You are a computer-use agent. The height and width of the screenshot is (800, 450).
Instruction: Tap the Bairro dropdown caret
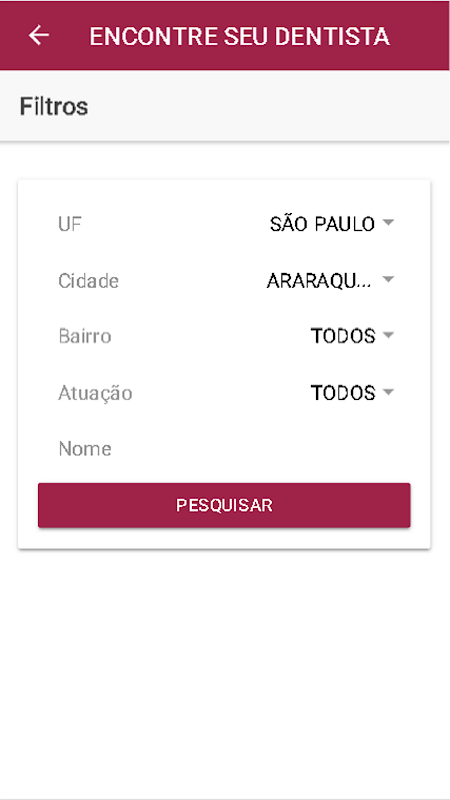pyautogui.click(x=388, y=336)
